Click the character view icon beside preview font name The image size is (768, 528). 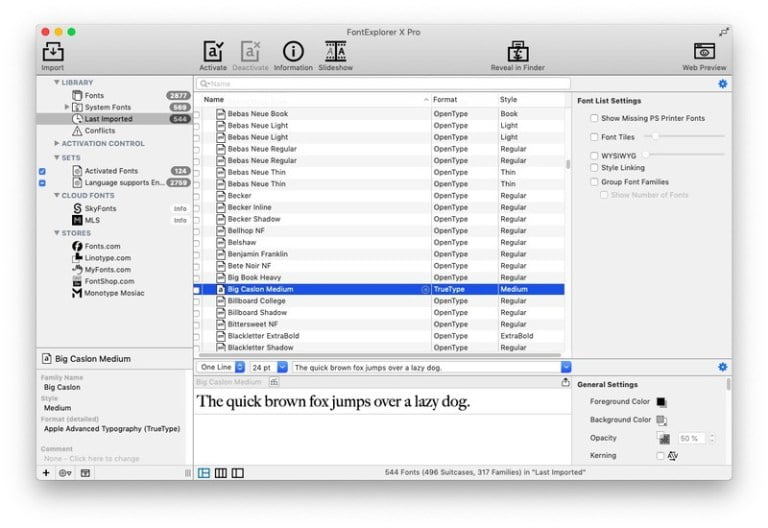(x=274, y=382)
